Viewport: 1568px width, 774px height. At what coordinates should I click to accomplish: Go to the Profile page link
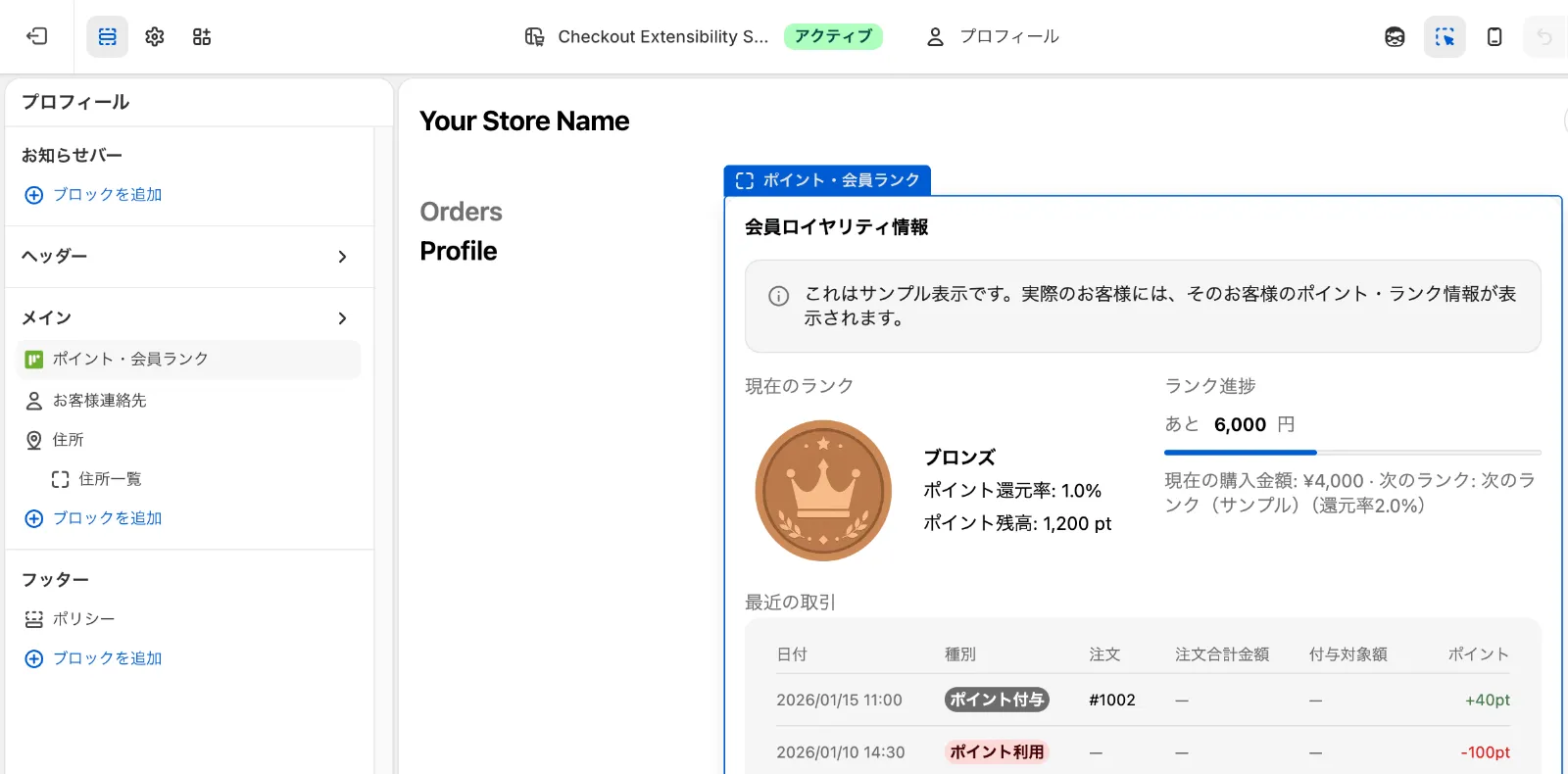(459, 251)
